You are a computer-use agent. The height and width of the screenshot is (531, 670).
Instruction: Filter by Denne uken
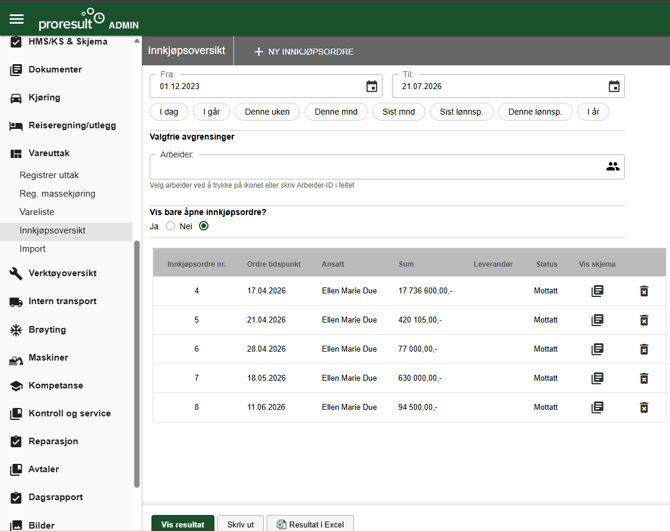tap(267, 112)
